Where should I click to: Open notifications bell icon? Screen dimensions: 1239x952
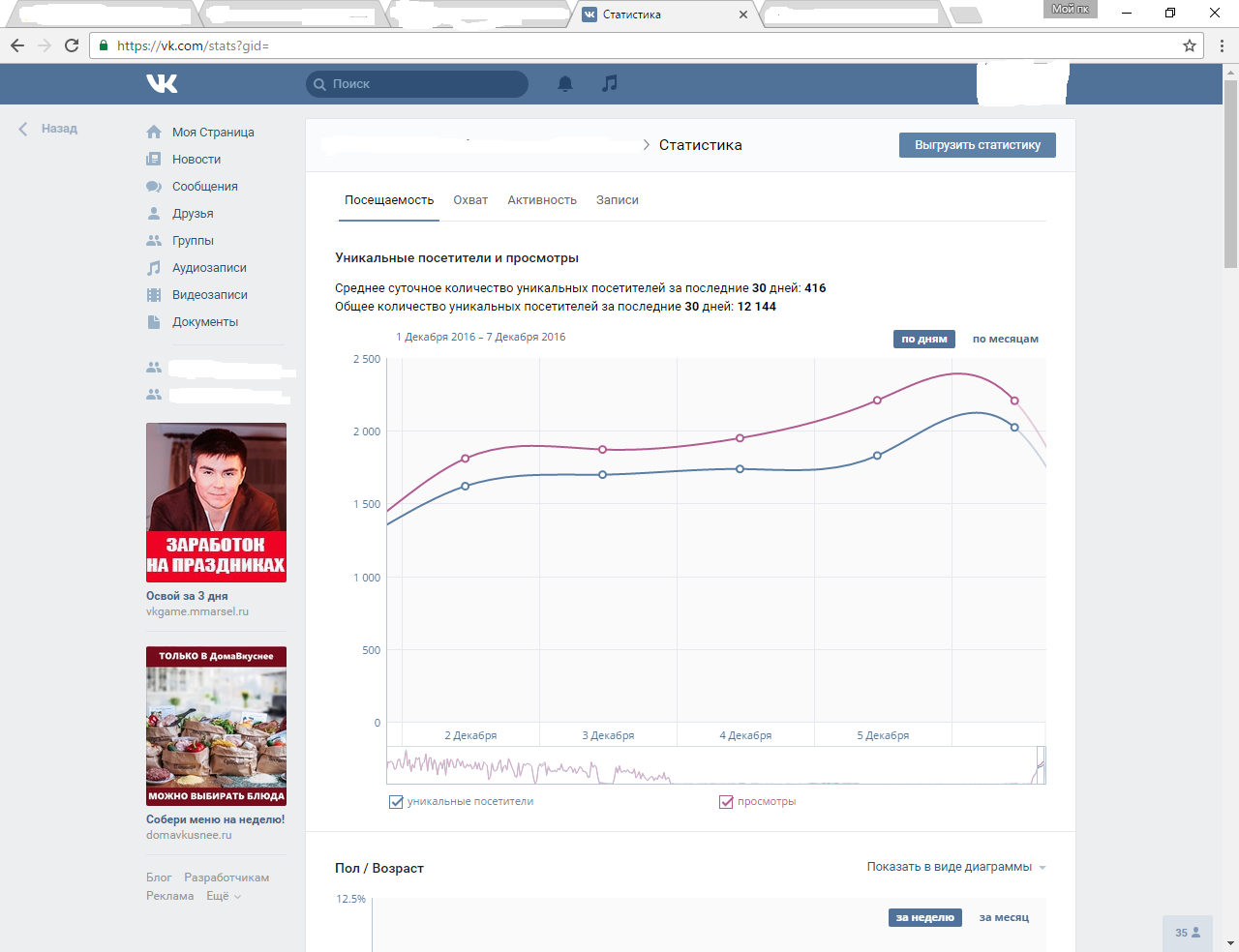click(565, 84)
